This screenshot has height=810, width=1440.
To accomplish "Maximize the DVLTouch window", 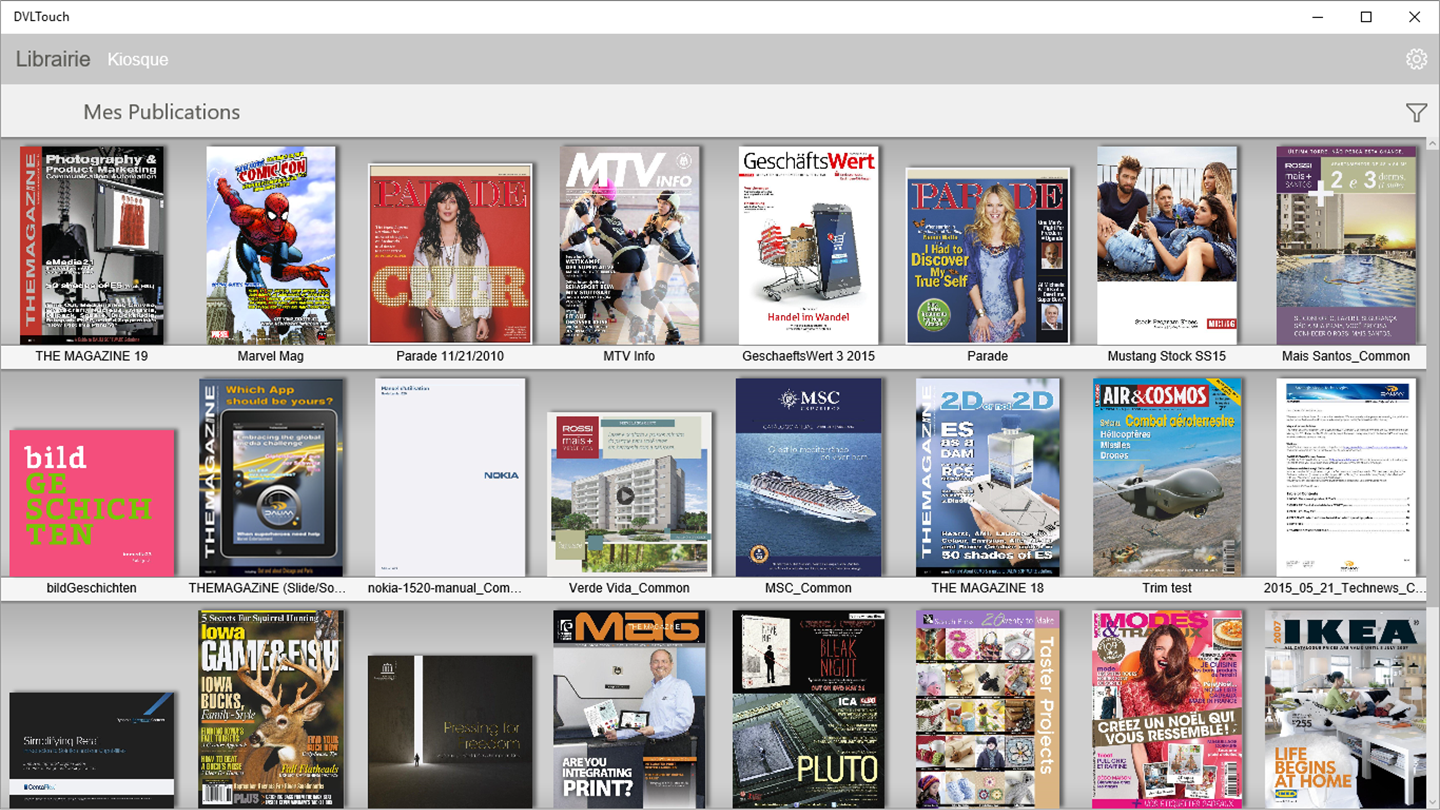I will (1366, 17).
